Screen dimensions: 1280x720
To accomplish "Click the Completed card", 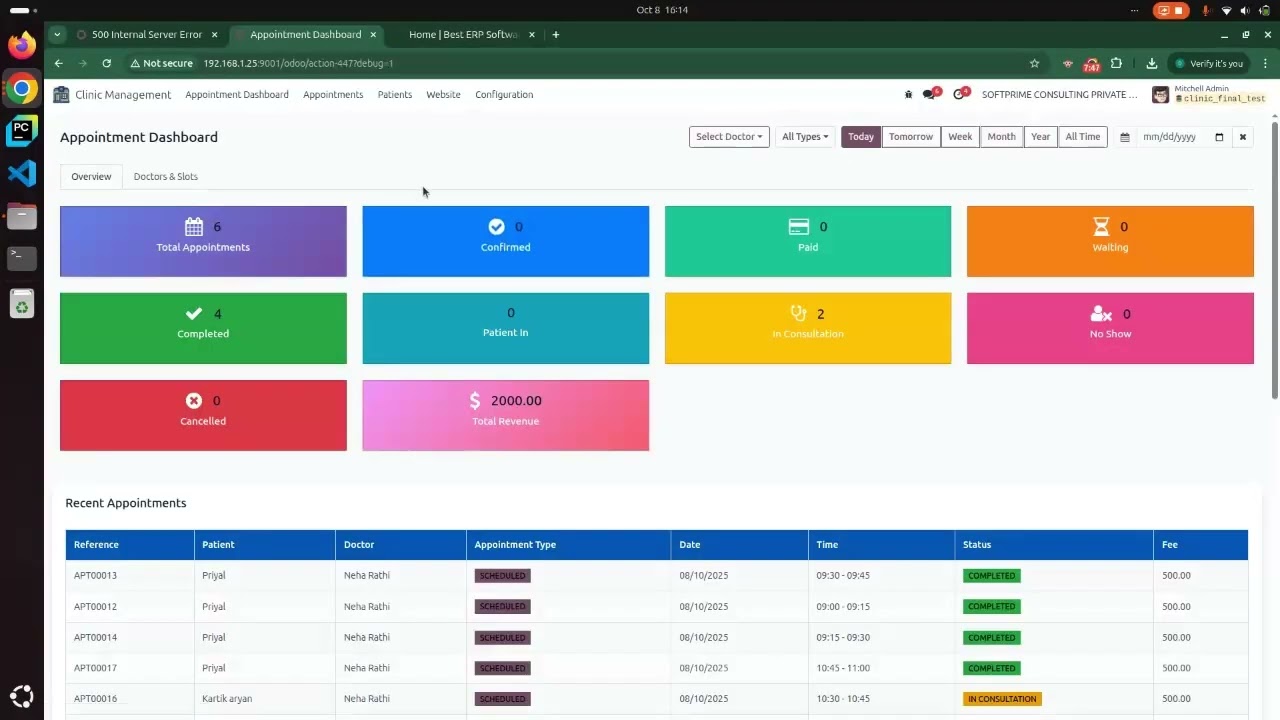I will [203, 328].
